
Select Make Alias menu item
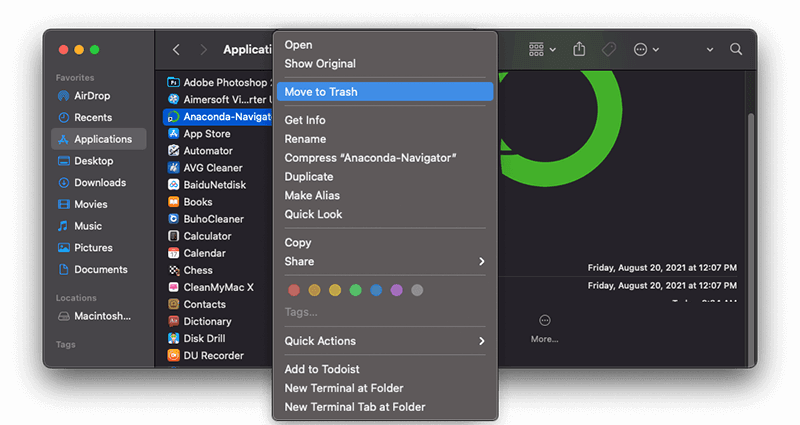coord(385,195)
